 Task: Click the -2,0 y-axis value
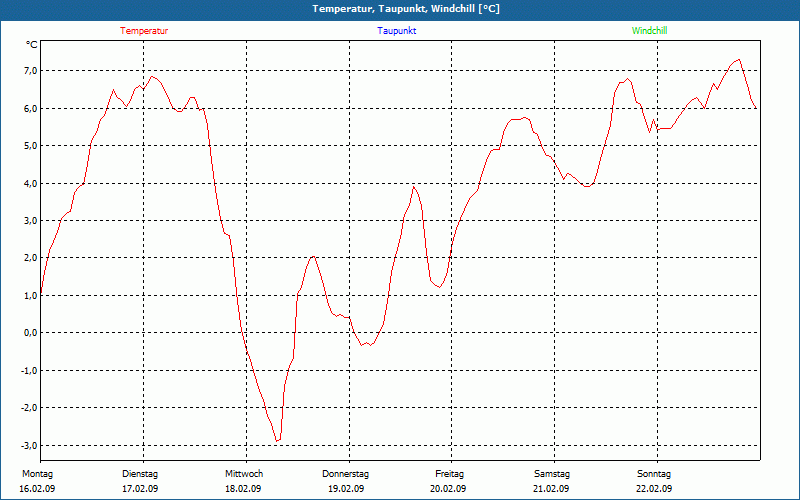tap(30, 408)
